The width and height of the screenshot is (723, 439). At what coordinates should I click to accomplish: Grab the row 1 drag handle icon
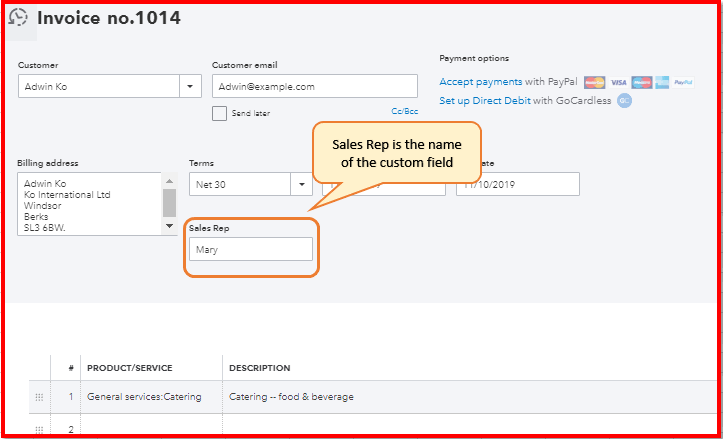[39, 397]
